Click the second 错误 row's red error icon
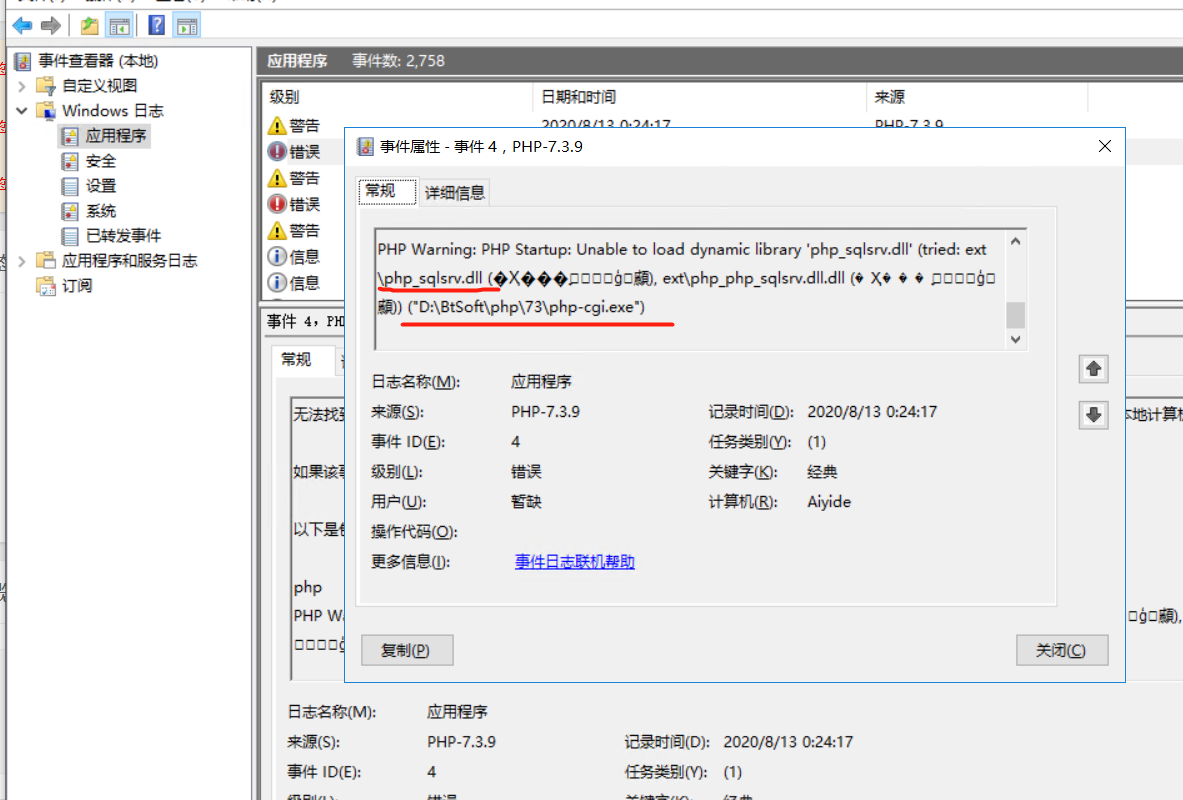This screenshot has height=800, width=1183. click(277, 204)
